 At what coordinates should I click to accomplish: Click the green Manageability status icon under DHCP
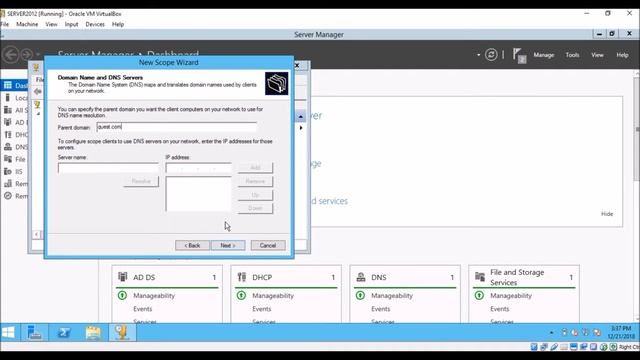point(241,295)
